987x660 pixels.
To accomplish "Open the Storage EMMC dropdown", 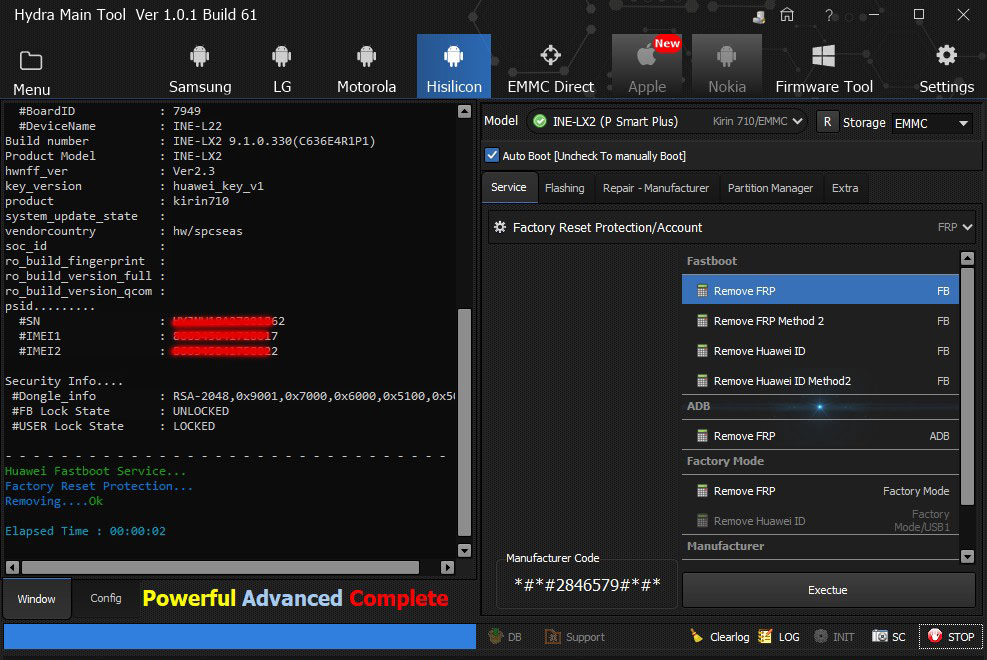I will click(x=931, y=123).
